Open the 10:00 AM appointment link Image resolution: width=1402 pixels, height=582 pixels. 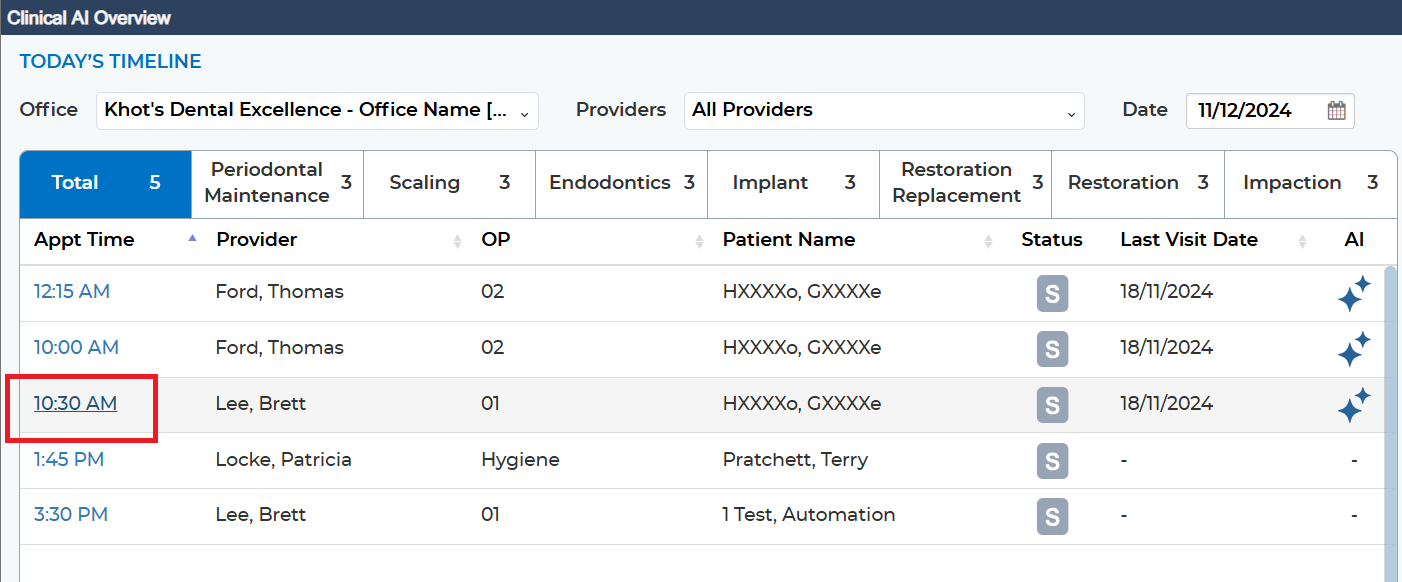[x=76, y=348]
